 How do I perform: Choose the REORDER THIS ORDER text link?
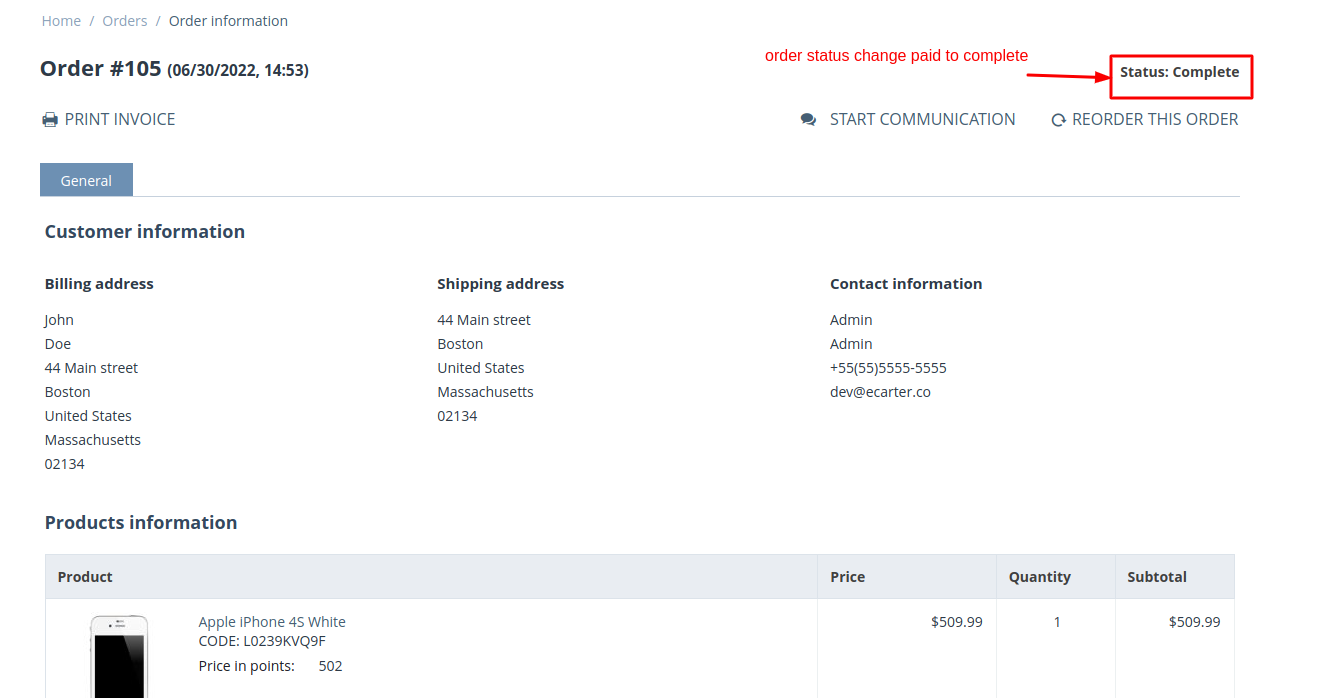pos(1155,120)
